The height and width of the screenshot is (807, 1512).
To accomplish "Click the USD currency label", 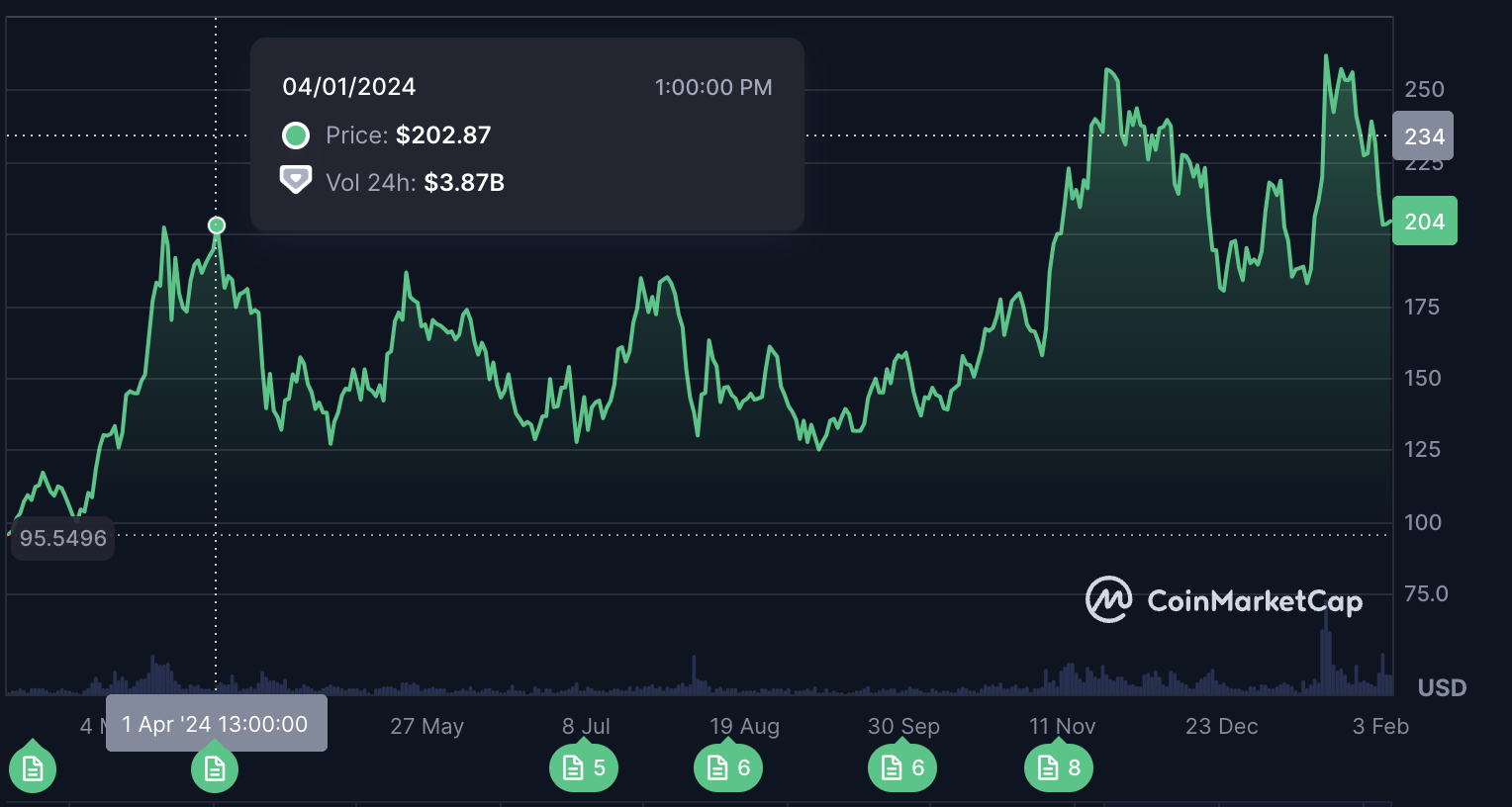I will [x=1442, y=687].
